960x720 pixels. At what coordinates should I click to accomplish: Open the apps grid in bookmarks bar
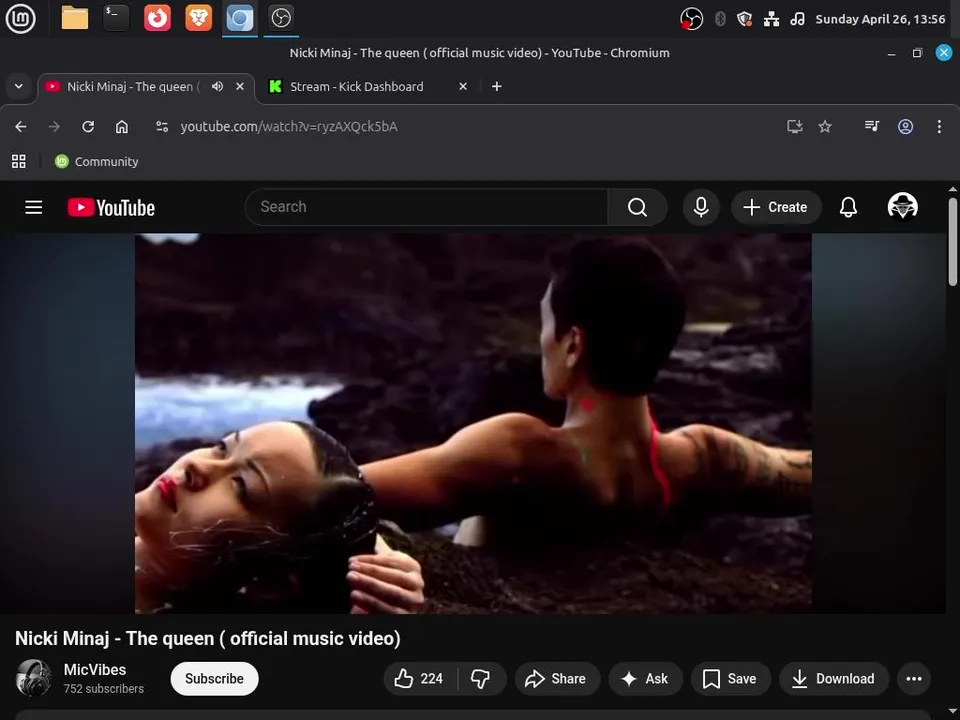tap(19, 162)
